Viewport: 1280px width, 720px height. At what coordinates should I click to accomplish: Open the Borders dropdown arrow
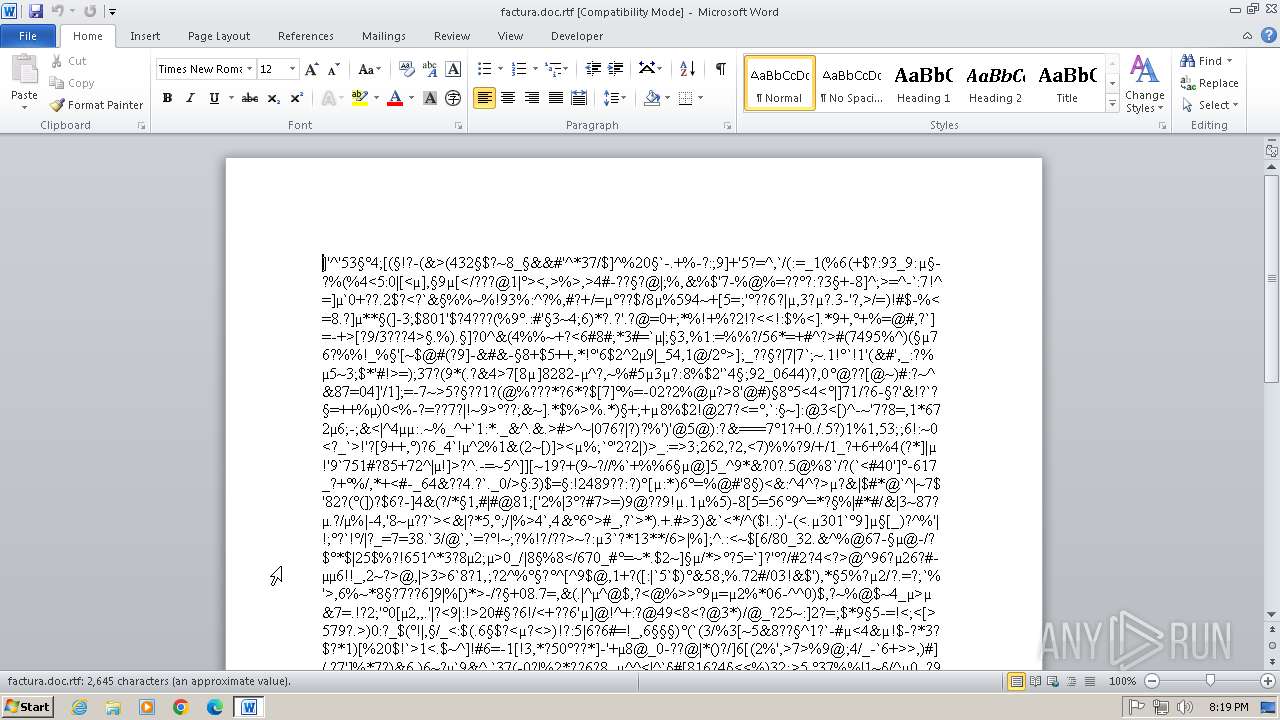pyautogui.click(x=700, y=98)
